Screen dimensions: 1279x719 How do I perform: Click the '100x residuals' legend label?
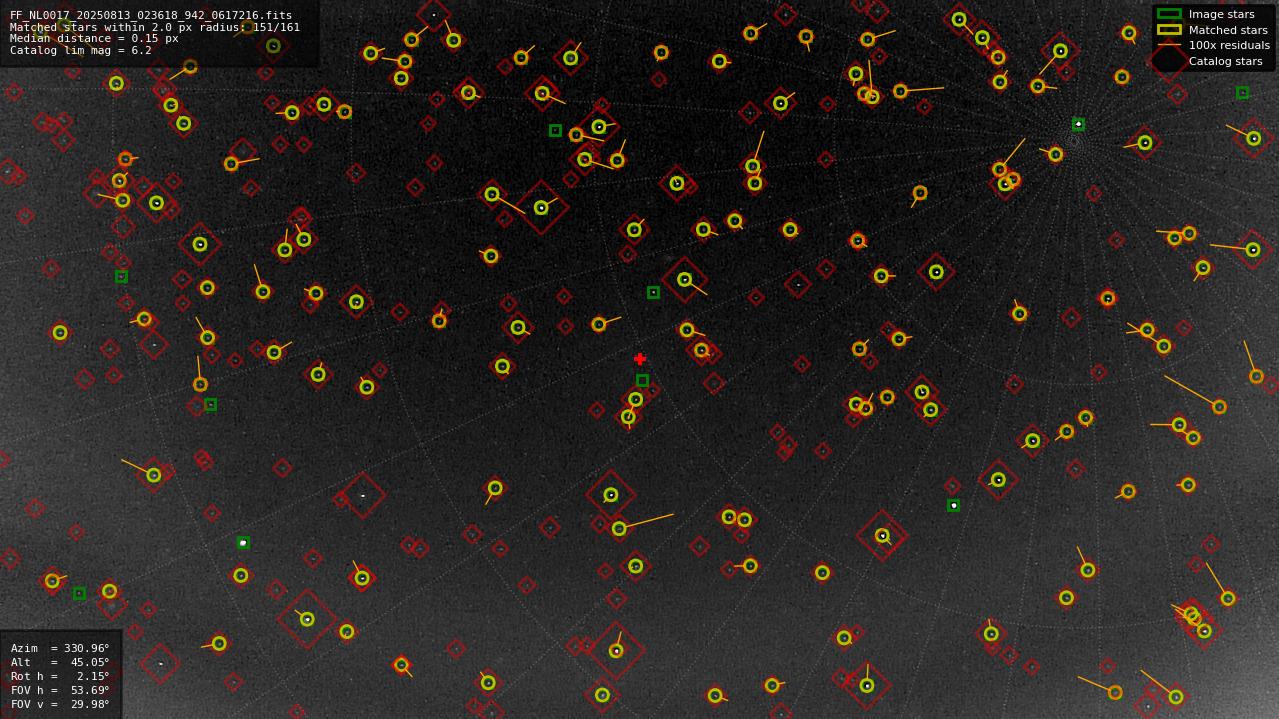[x=1229, y=45]
